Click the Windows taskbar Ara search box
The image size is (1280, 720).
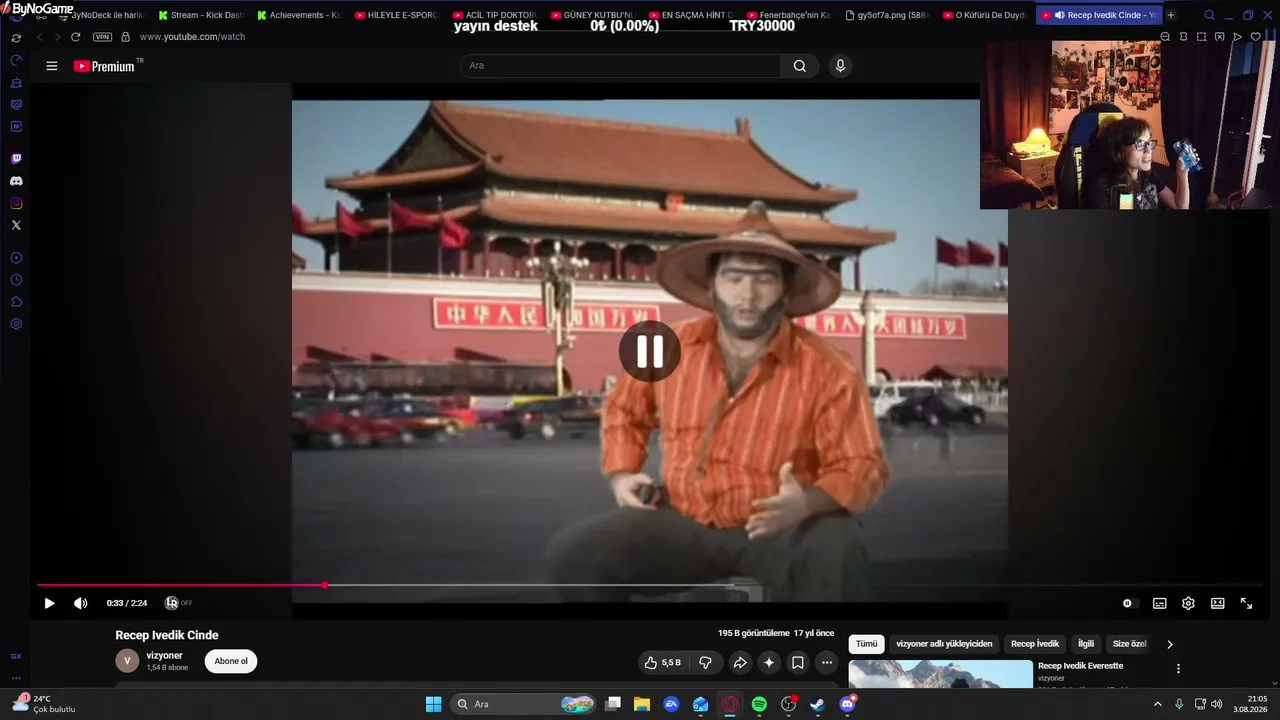click(523, 704)
